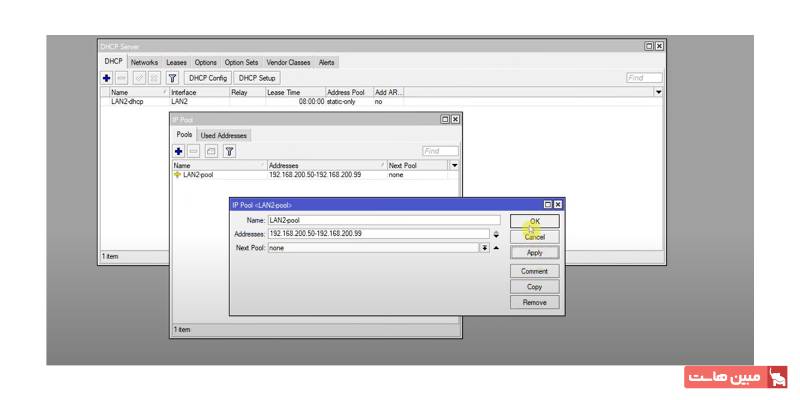
Task: Close the DHCP Server window
Action: point(659,46)
